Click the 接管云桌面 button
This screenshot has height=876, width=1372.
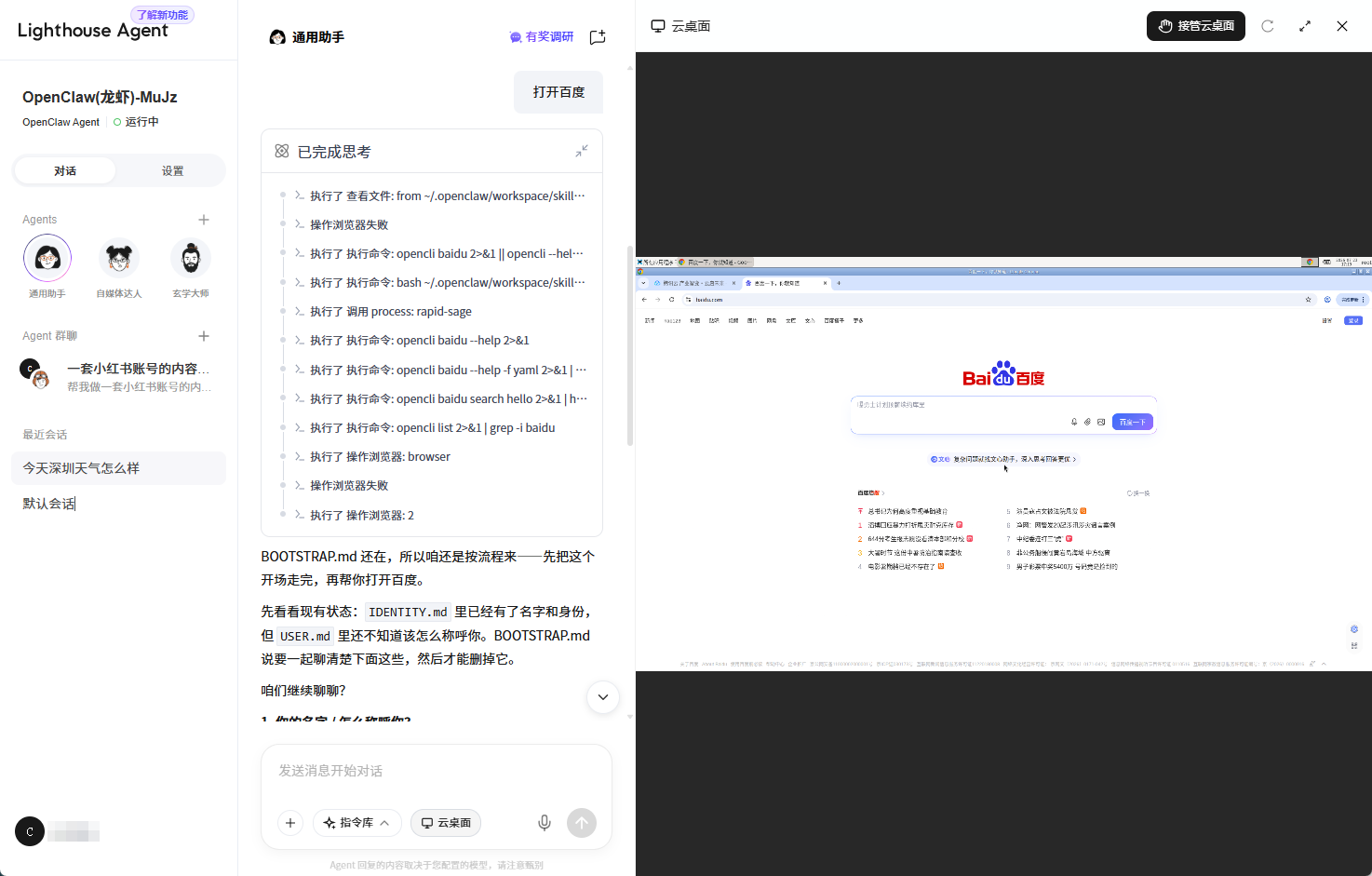[x=1196, y=26]
